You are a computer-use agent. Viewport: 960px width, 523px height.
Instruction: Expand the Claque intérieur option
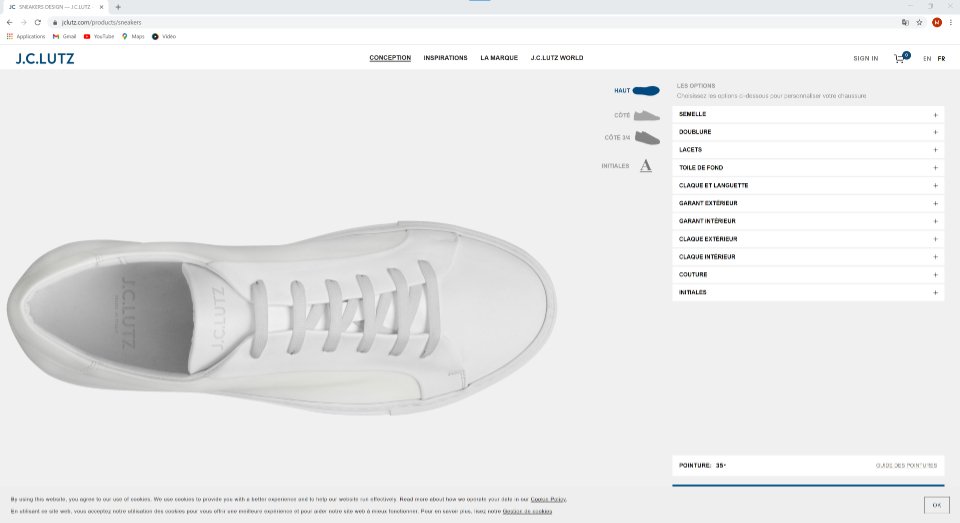[x=808, y=257]
